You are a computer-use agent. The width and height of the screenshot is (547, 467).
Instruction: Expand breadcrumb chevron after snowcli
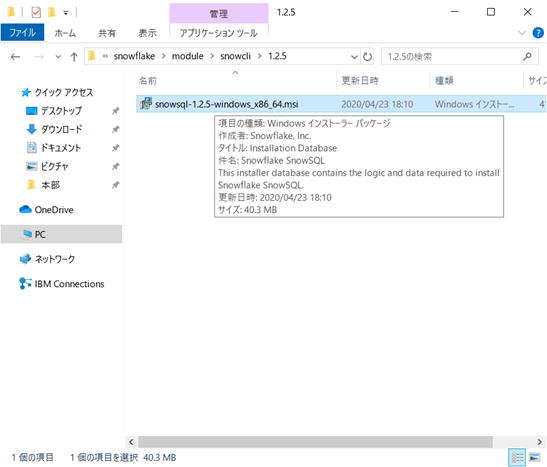259,56
